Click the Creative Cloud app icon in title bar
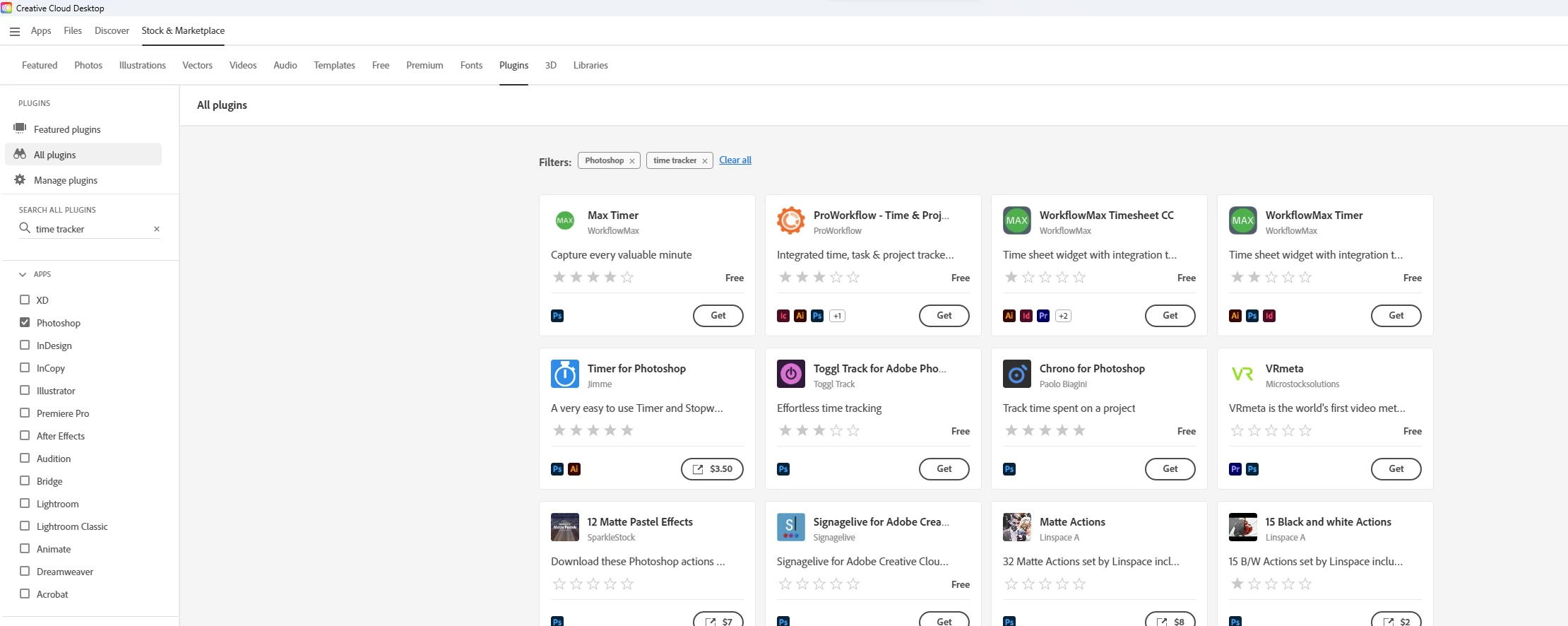1568x626 pixels. [6, 8]
